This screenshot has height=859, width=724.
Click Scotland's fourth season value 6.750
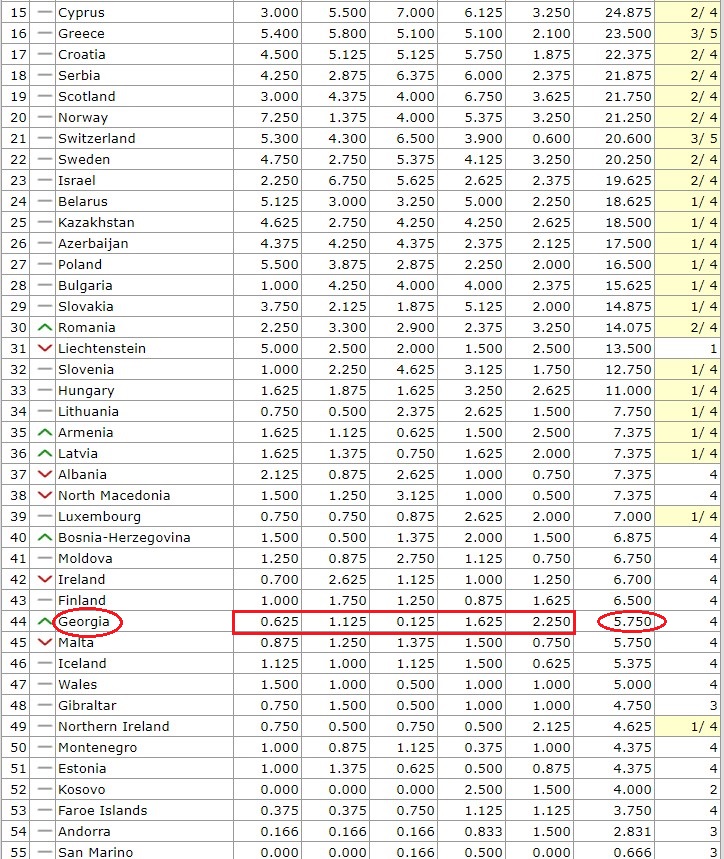[484, 96]
